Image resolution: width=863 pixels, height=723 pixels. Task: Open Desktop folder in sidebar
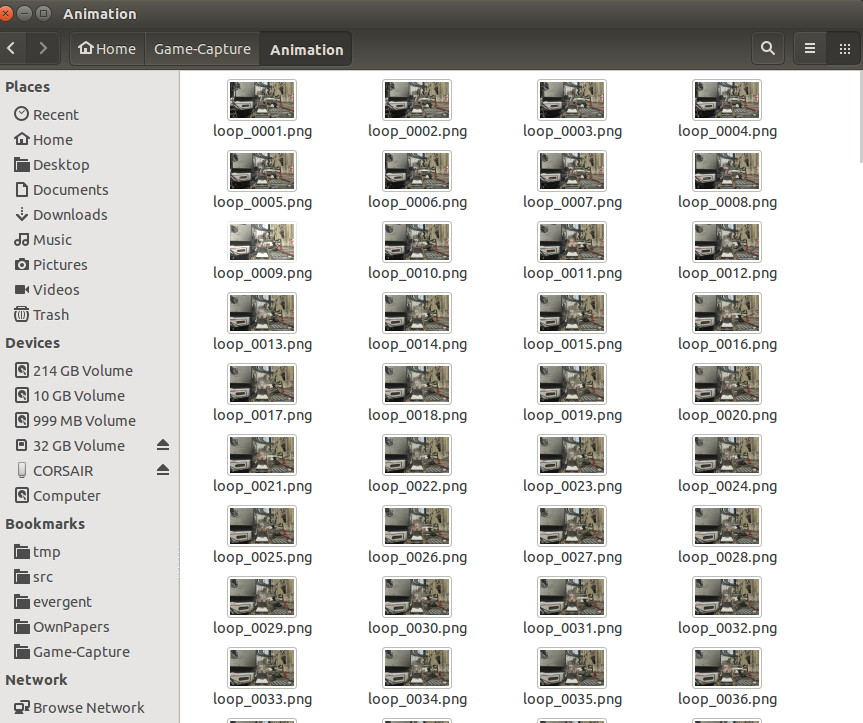point(89,165)
